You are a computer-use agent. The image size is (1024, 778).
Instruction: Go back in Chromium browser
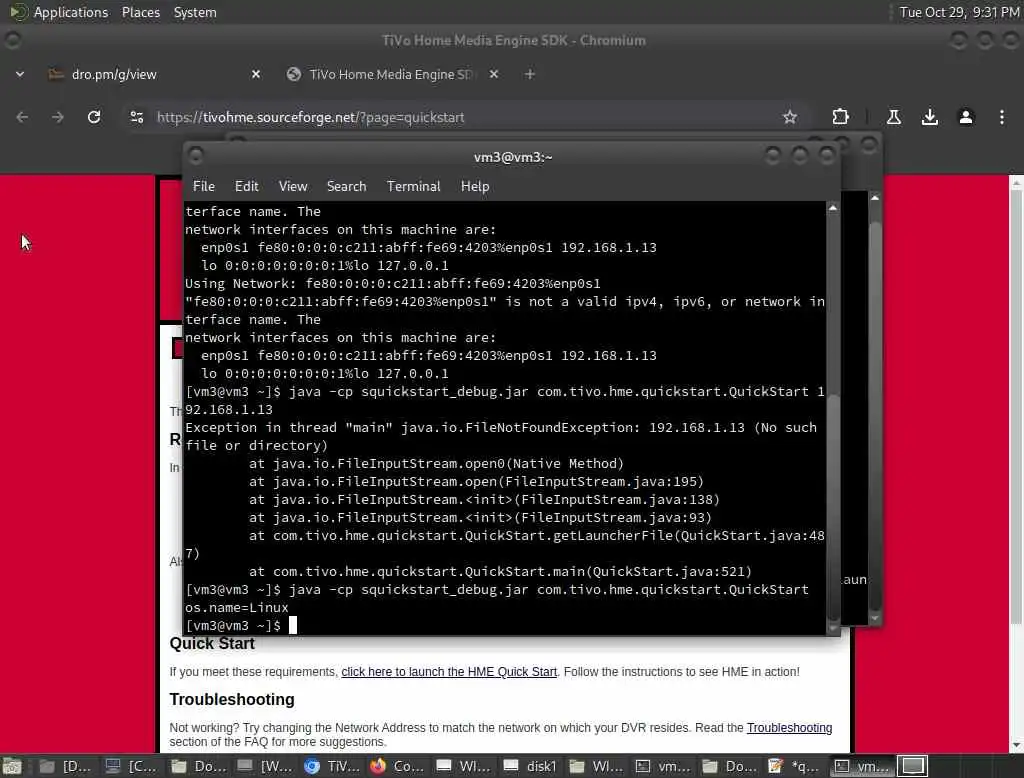22,118
